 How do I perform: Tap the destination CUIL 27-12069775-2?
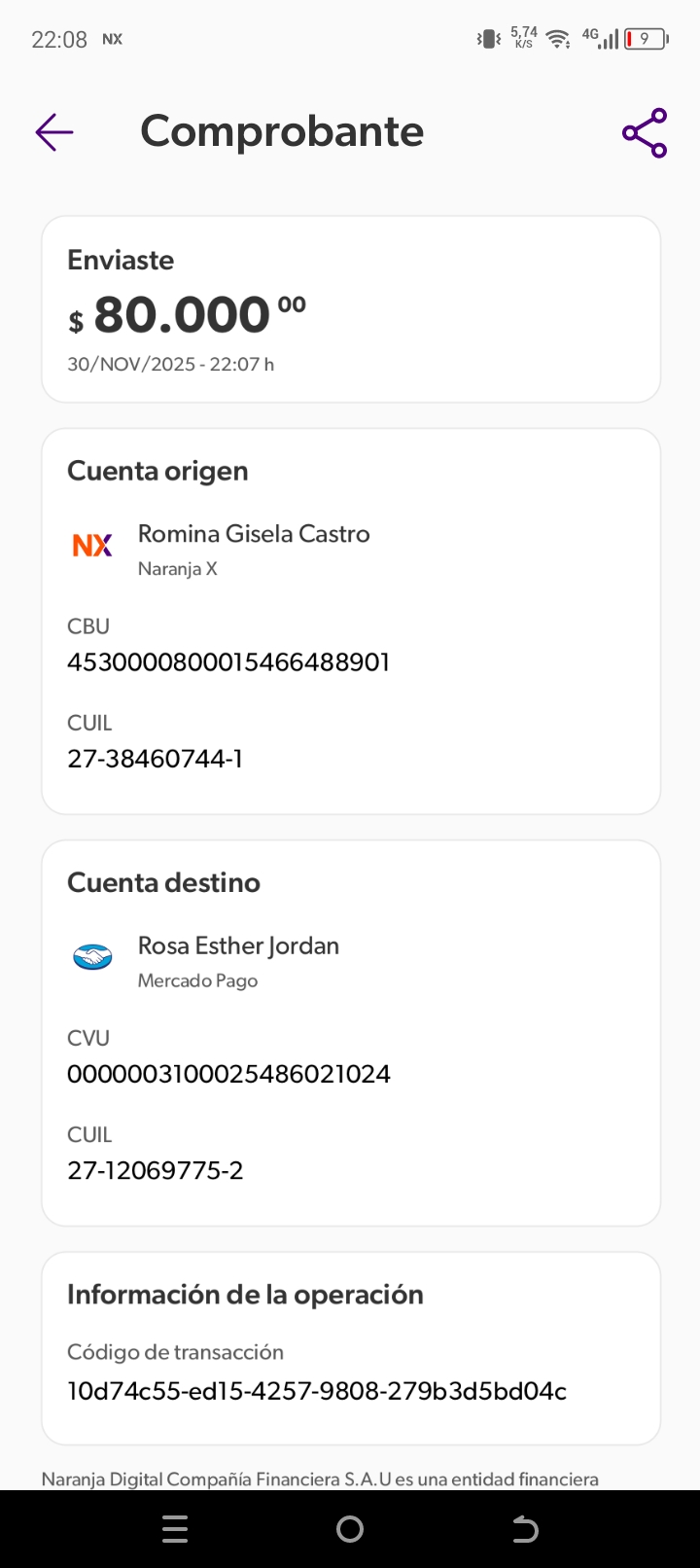[156, 1170]
